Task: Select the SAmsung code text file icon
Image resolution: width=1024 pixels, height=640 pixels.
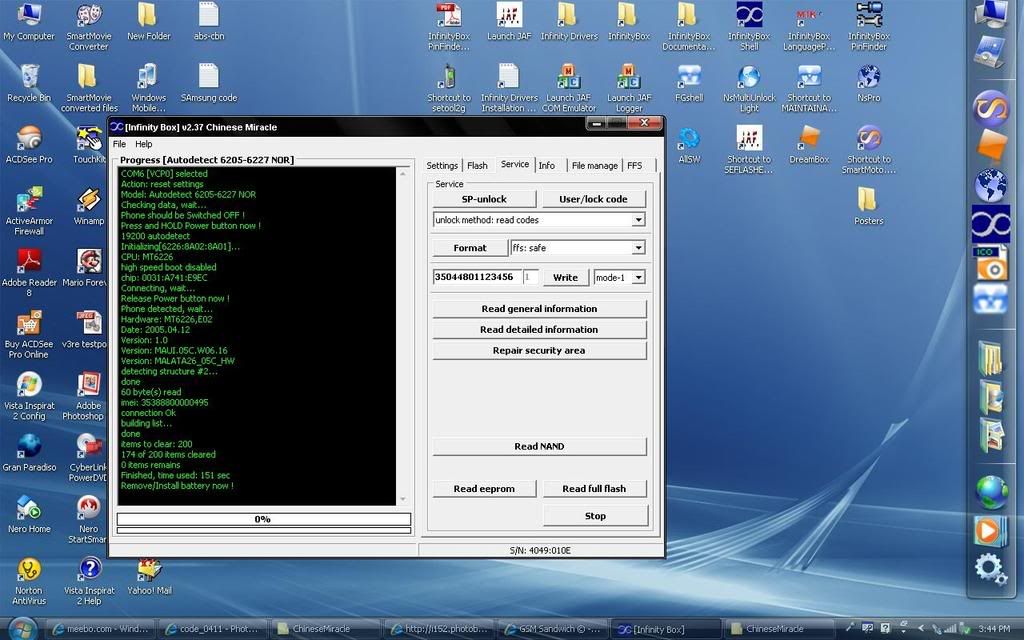Action: (209, 83)
